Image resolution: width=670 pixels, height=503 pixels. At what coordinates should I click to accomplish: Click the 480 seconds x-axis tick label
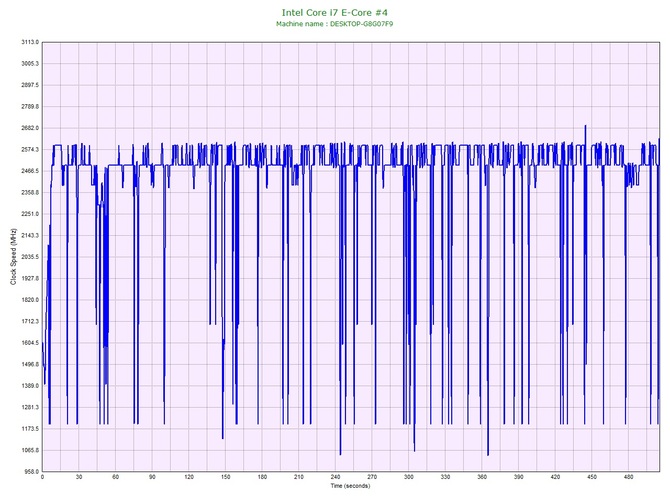(629, 477)
